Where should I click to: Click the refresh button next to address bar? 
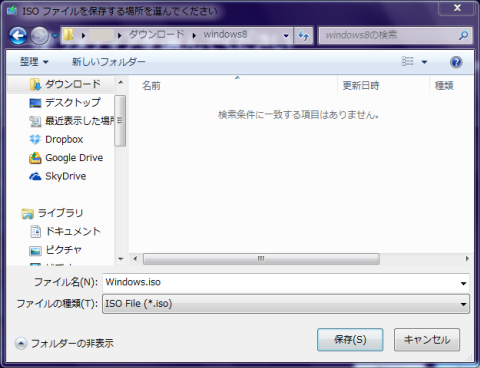point(303,35)
